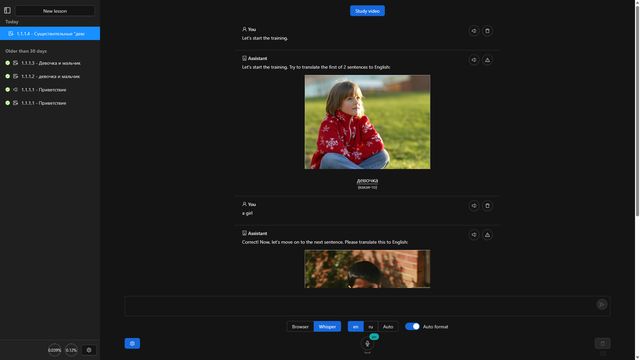The image size is (640, 360).
Task: Open settings gear in sidebar footer
Action: (x=89, y=350)
